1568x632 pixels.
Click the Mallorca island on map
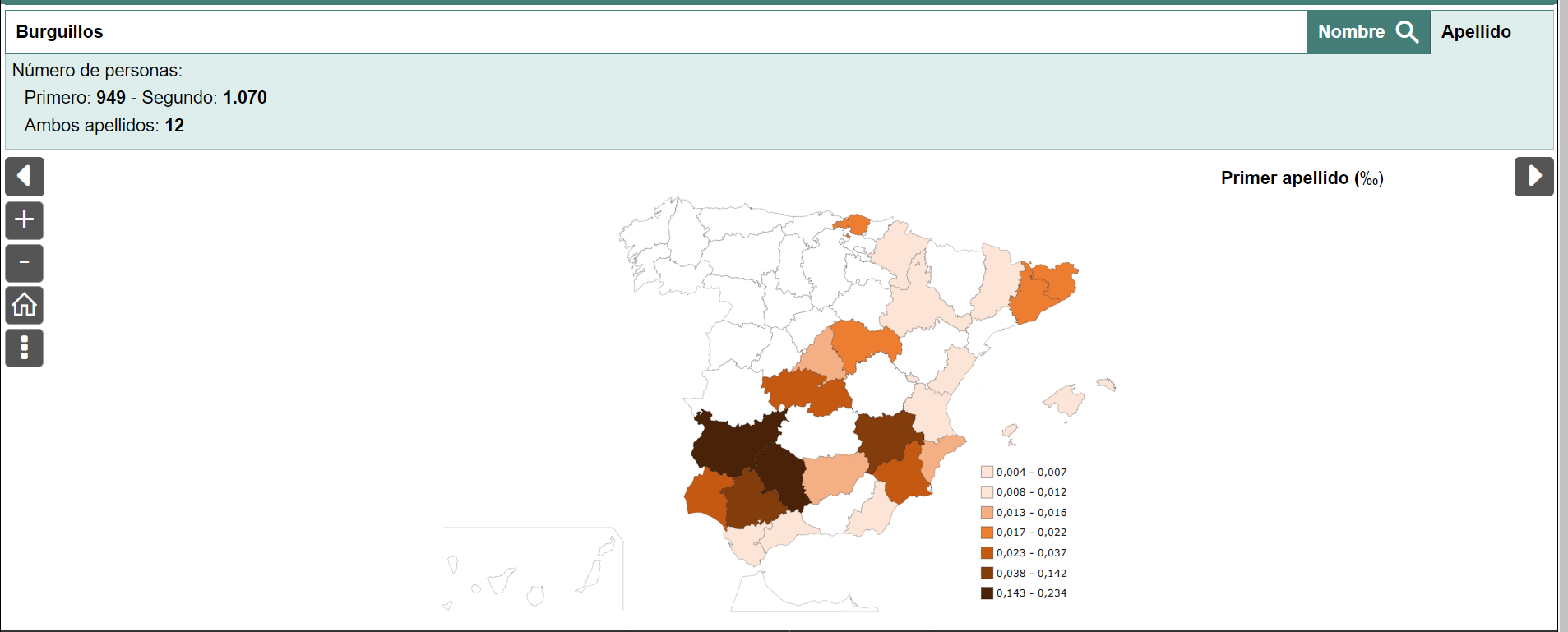(x=1066, y=402)
